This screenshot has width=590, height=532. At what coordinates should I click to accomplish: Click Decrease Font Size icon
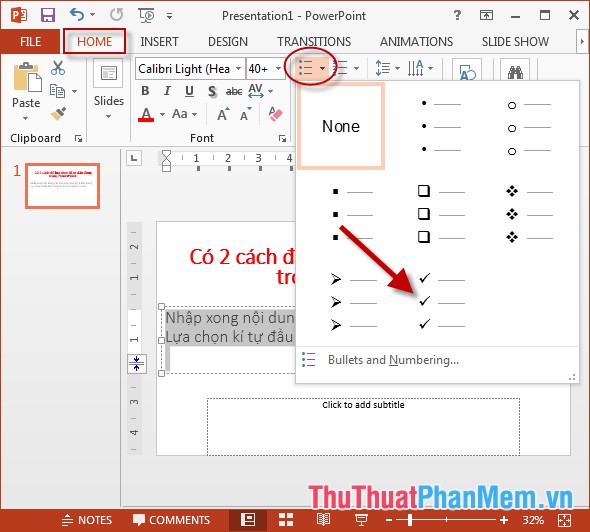click(246, 114)
